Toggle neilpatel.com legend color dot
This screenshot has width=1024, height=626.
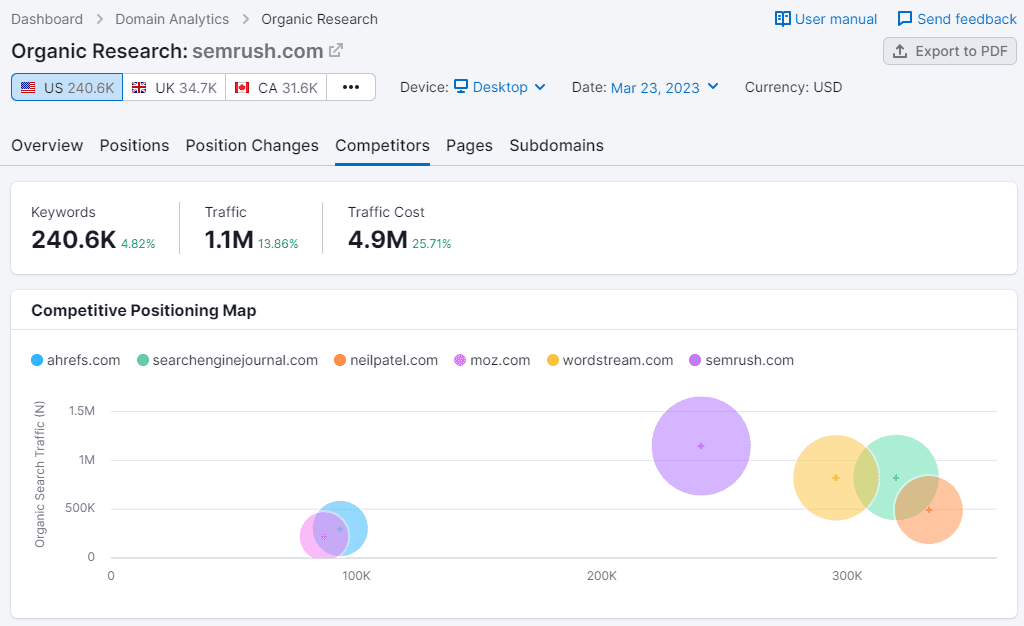pyautogui.click(x=340, y=360)
